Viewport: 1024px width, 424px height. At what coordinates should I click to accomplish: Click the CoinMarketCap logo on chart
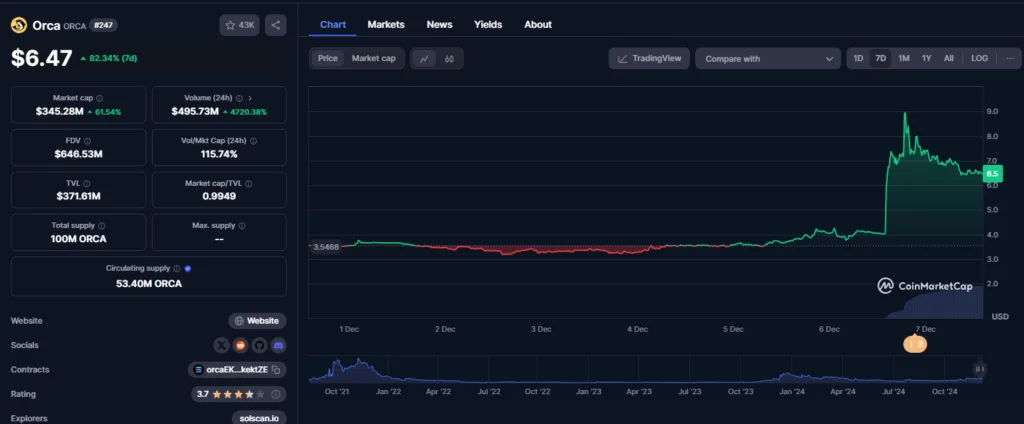(924, 286)
